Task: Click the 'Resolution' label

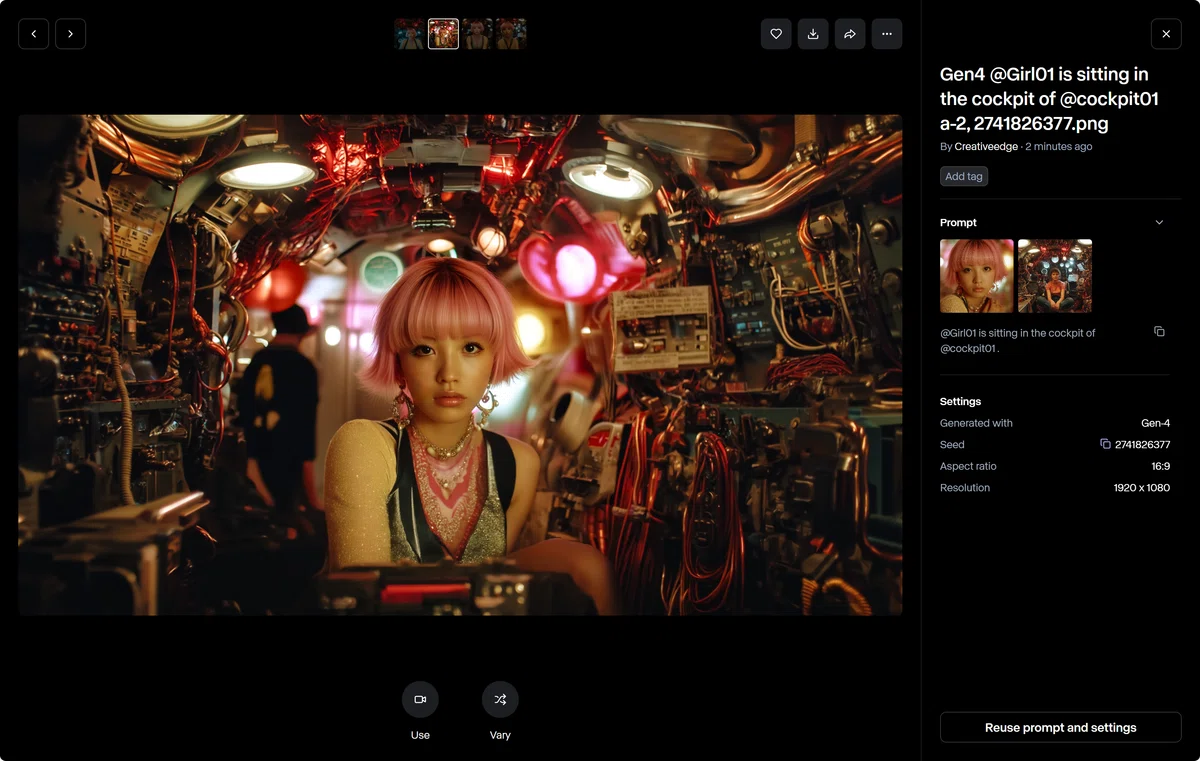Action: coord(965,488)
